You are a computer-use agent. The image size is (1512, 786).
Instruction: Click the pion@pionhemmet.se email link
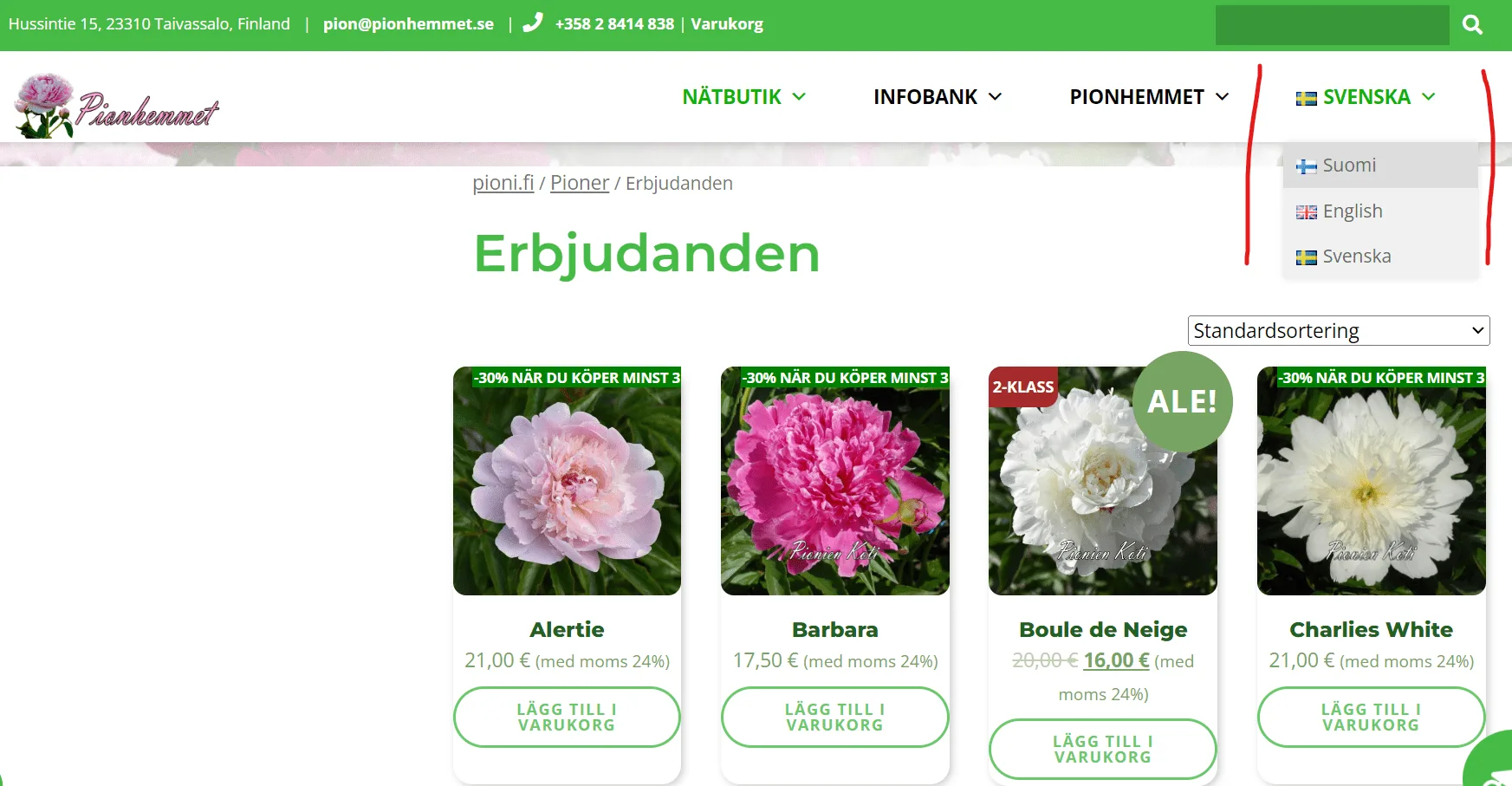point(408,24)
